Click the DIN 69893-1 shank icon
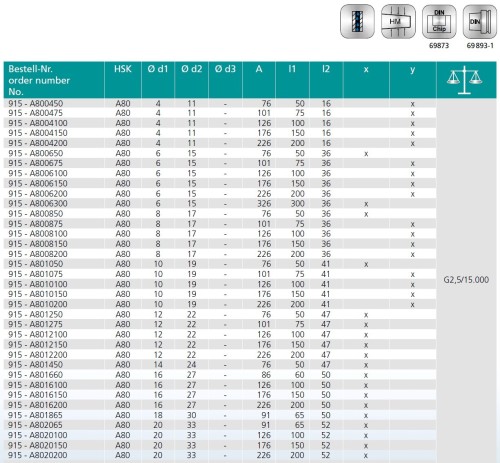This screenshot has width=500, height=463. pyautogui.click(x=480, y=21)
